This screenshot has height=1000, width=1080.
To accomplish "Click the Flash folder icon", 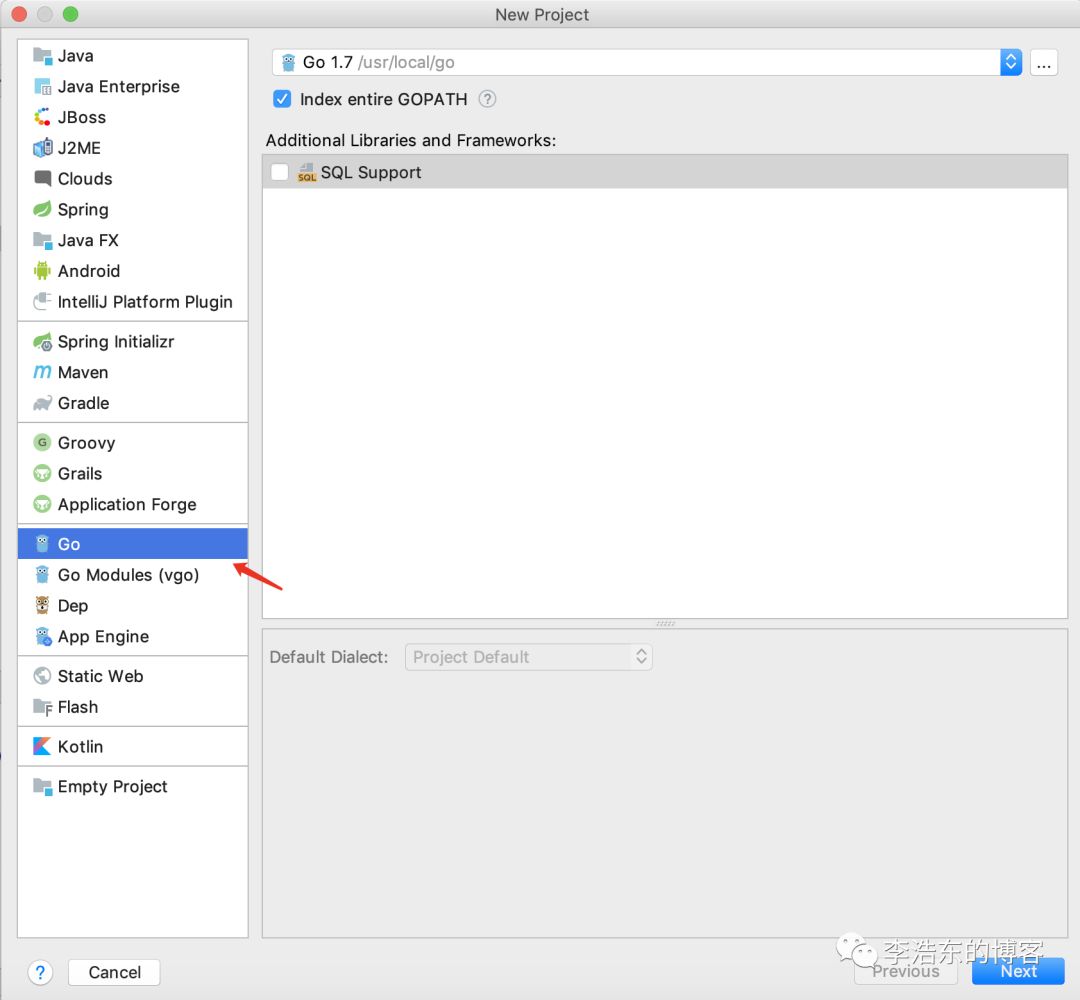I will click(43, 707).
